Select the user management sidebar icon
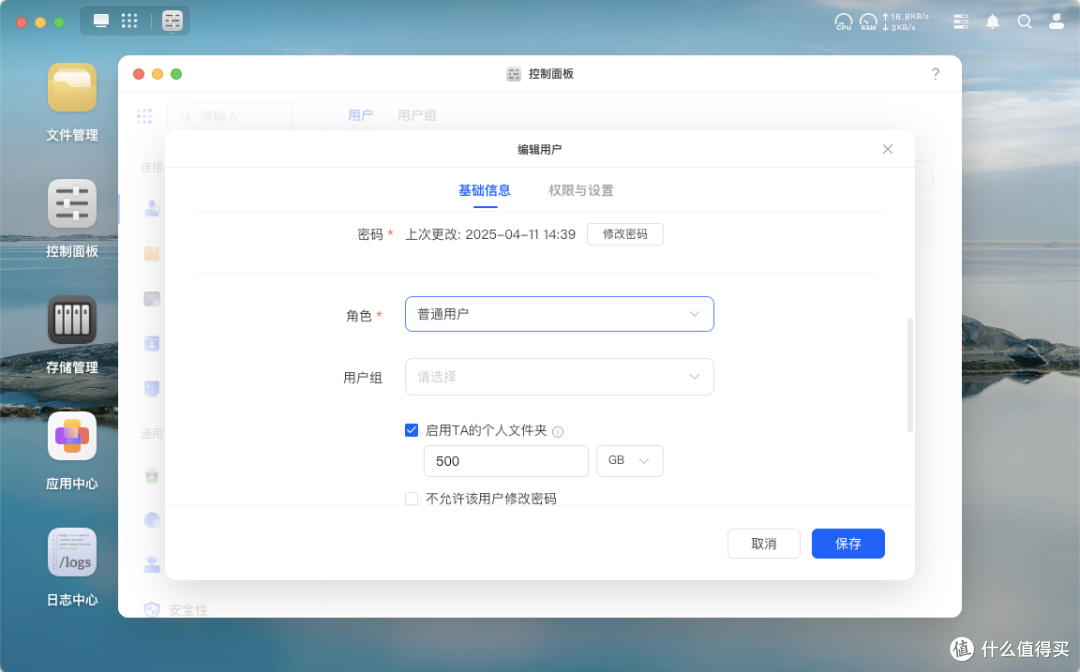 pyautogui.click(x=152, y=208)
